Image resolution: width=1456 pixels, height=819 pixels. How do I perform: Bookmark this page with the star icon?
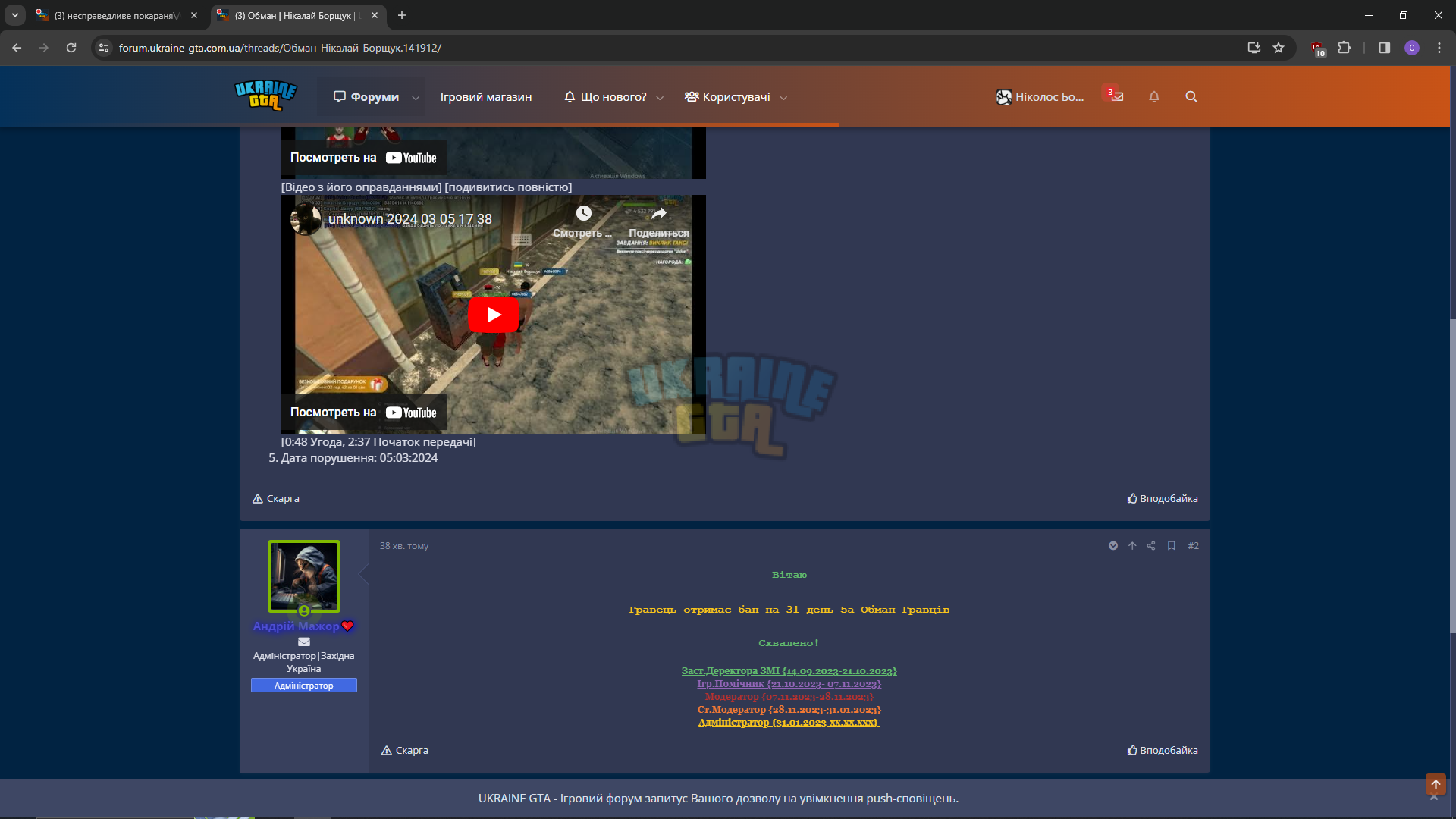click(x=1279, y=48)
